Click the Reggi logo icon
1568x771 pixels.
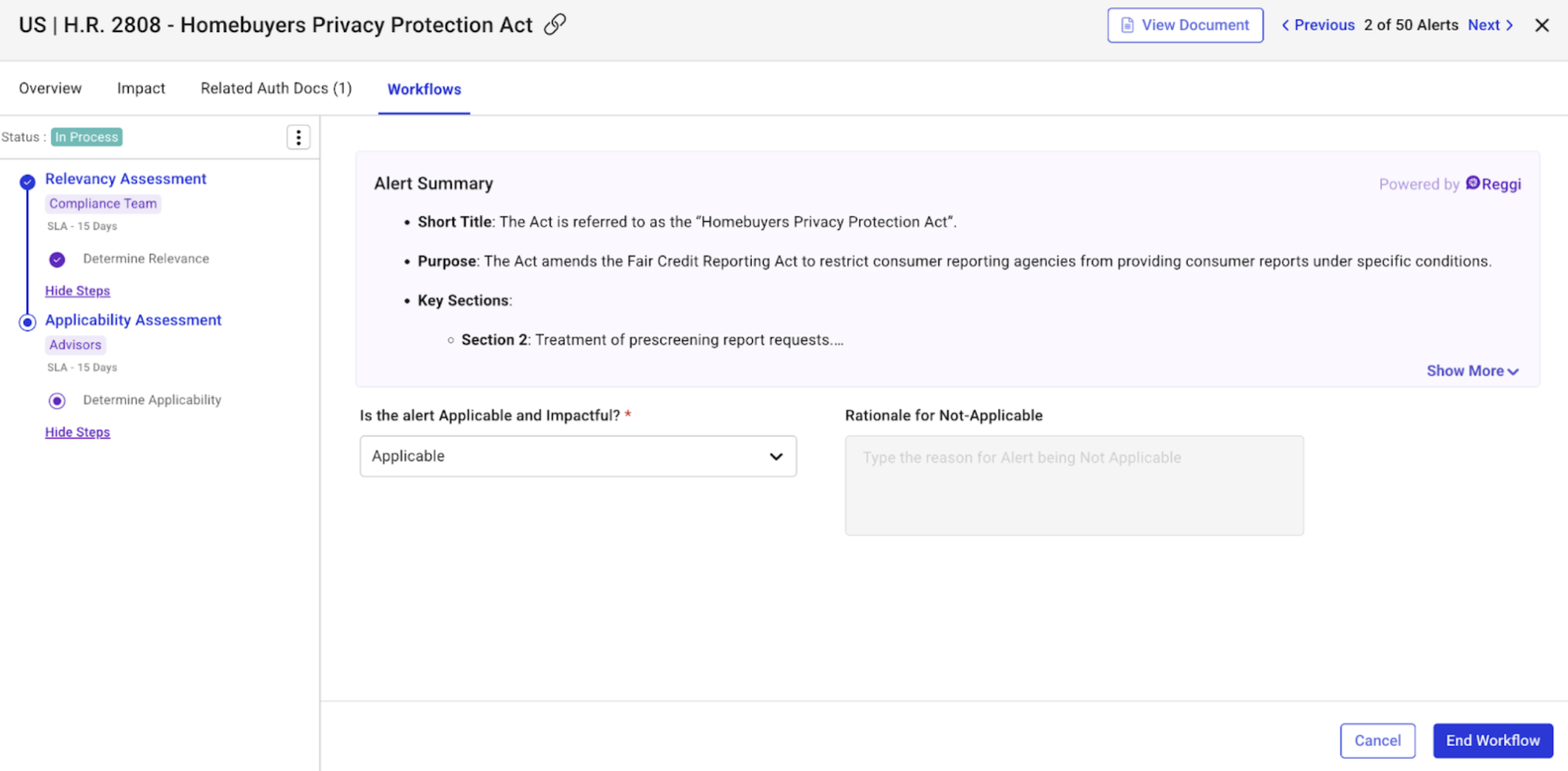click(x=1473, y=183)
